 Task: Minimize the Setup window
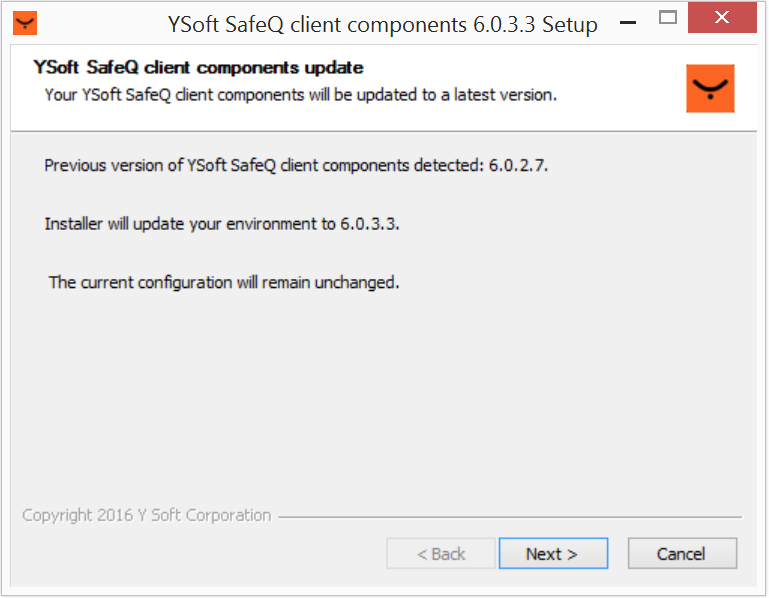pos(626,19)
